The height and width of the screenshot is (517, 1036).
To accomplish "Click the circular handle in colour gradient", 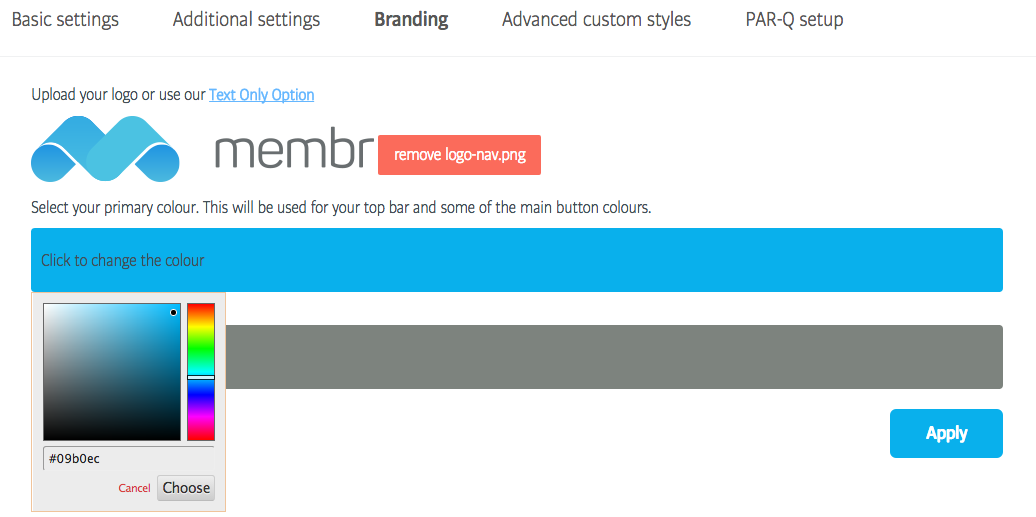I will 173,313.
